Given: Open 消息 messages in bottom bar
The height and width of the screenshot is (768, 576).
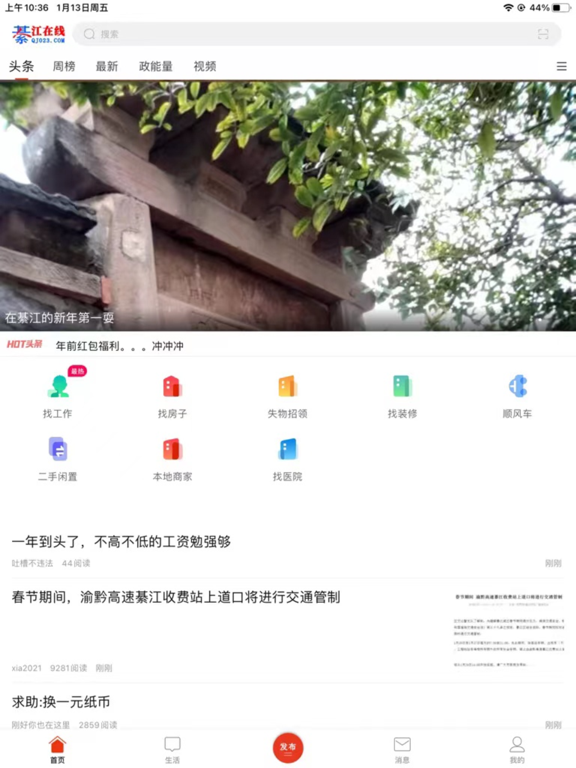Looking at the screenshot, I should tap(402, 750).
